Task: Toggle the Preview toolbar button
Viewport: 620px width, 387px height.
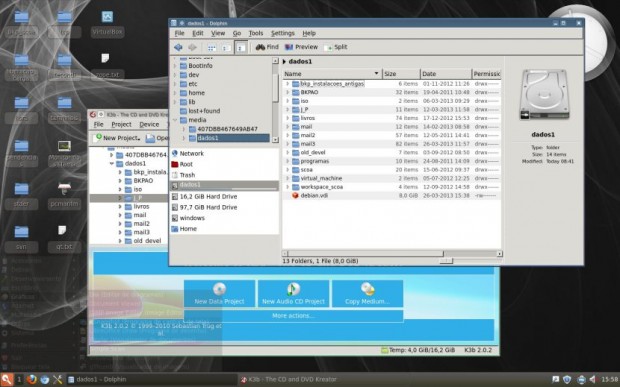Action: (301, 47)
